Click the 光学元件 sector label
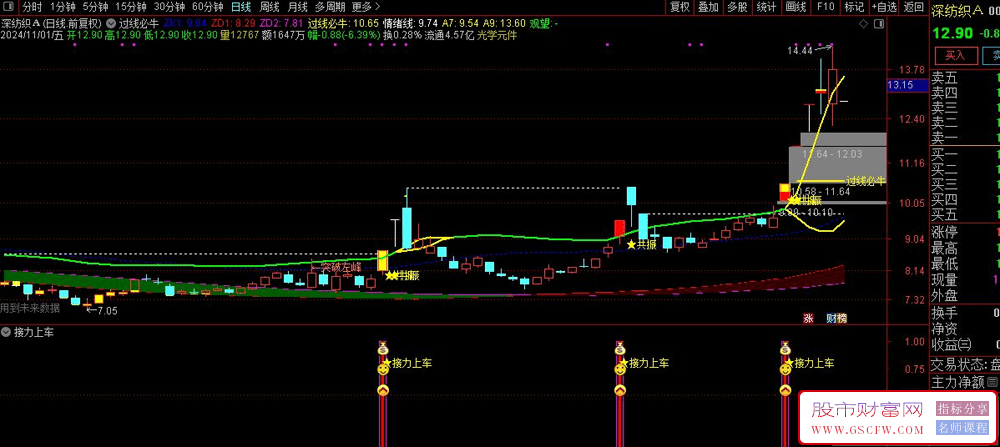The image size is (1000, 447). (x=497, y=35)
